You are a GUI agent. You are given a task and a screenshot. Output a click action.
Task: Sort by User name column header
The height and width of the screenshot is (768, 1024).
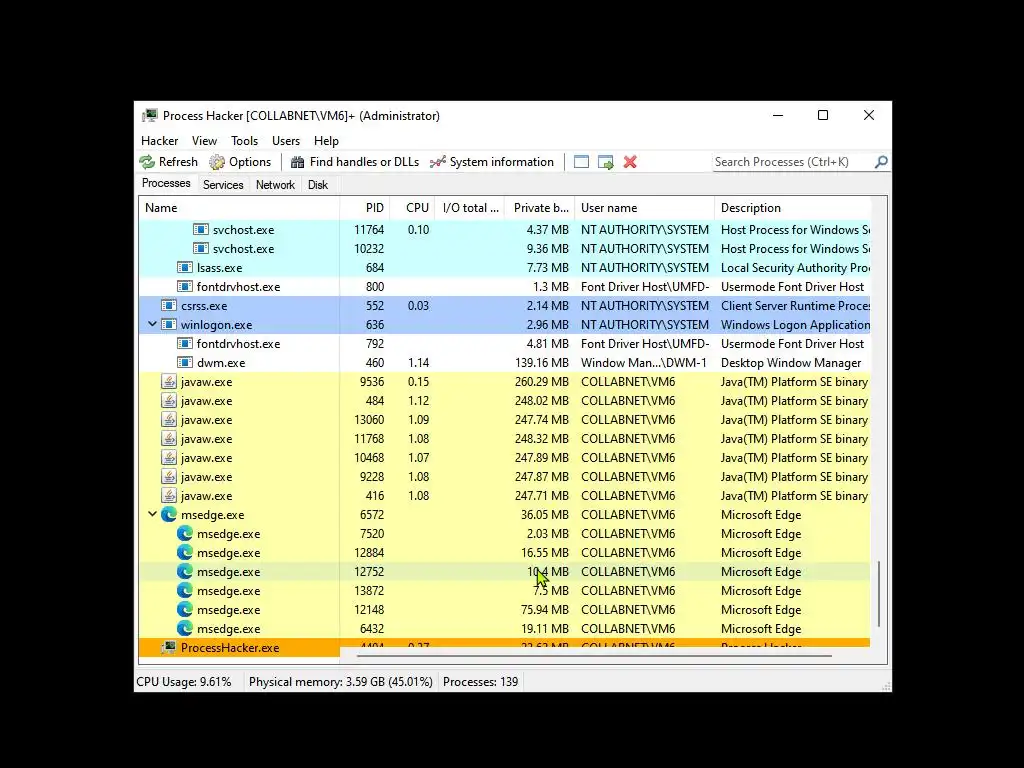click(645, 208)
